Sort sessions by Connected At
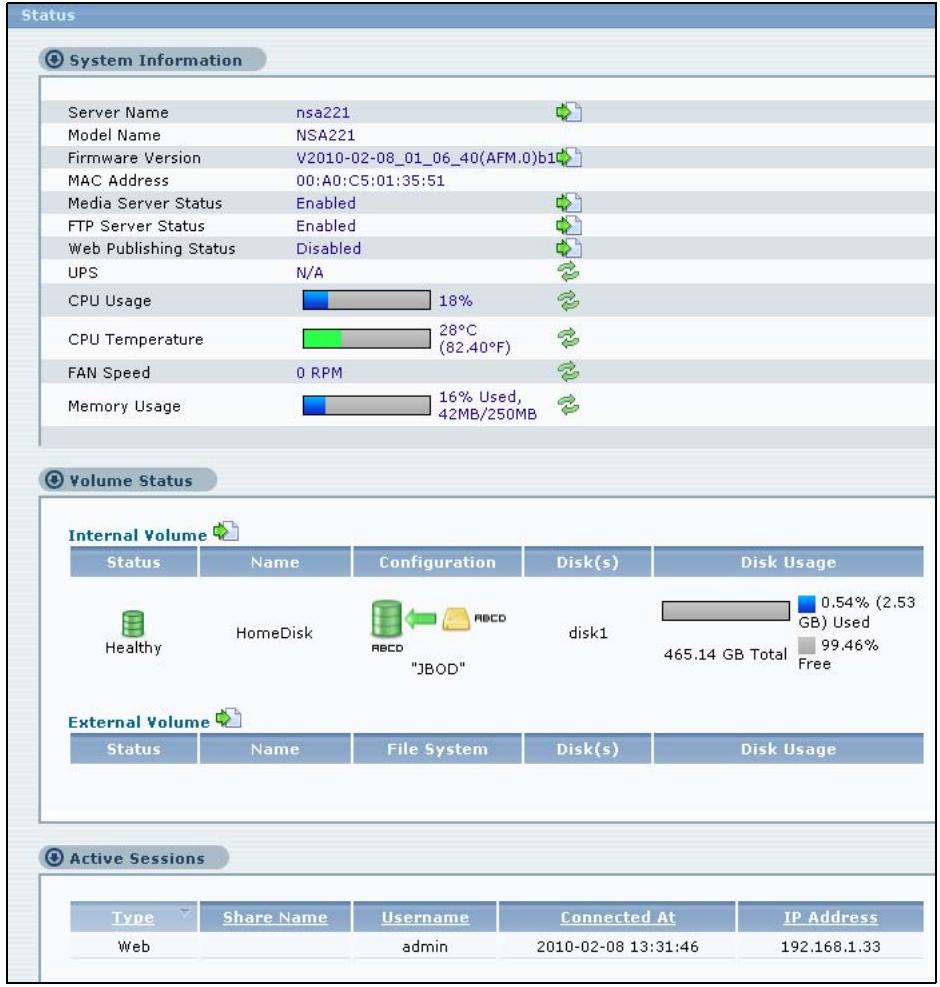Screen dimensions: 940x987 click(x=618, y=917)
